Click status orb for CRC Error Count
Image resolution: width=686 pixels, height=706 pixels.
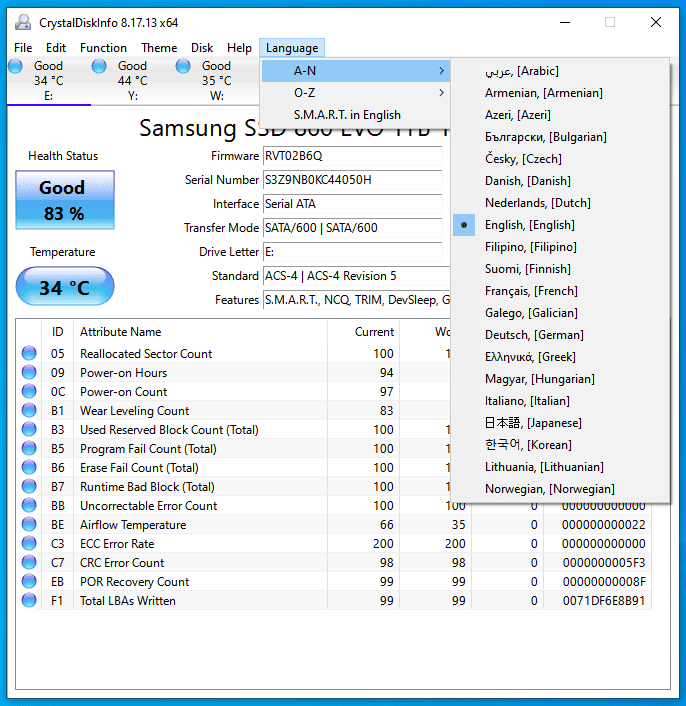click(29, 562)
